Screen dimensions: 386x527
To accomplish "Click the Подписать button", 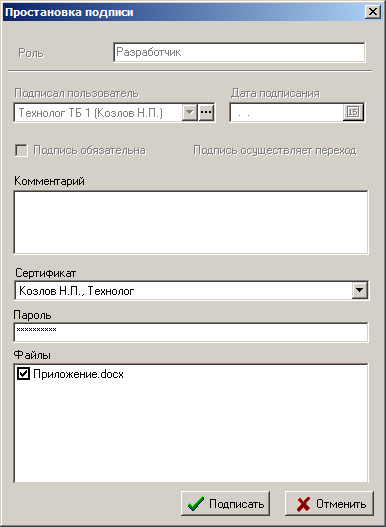I will (225, 503).
